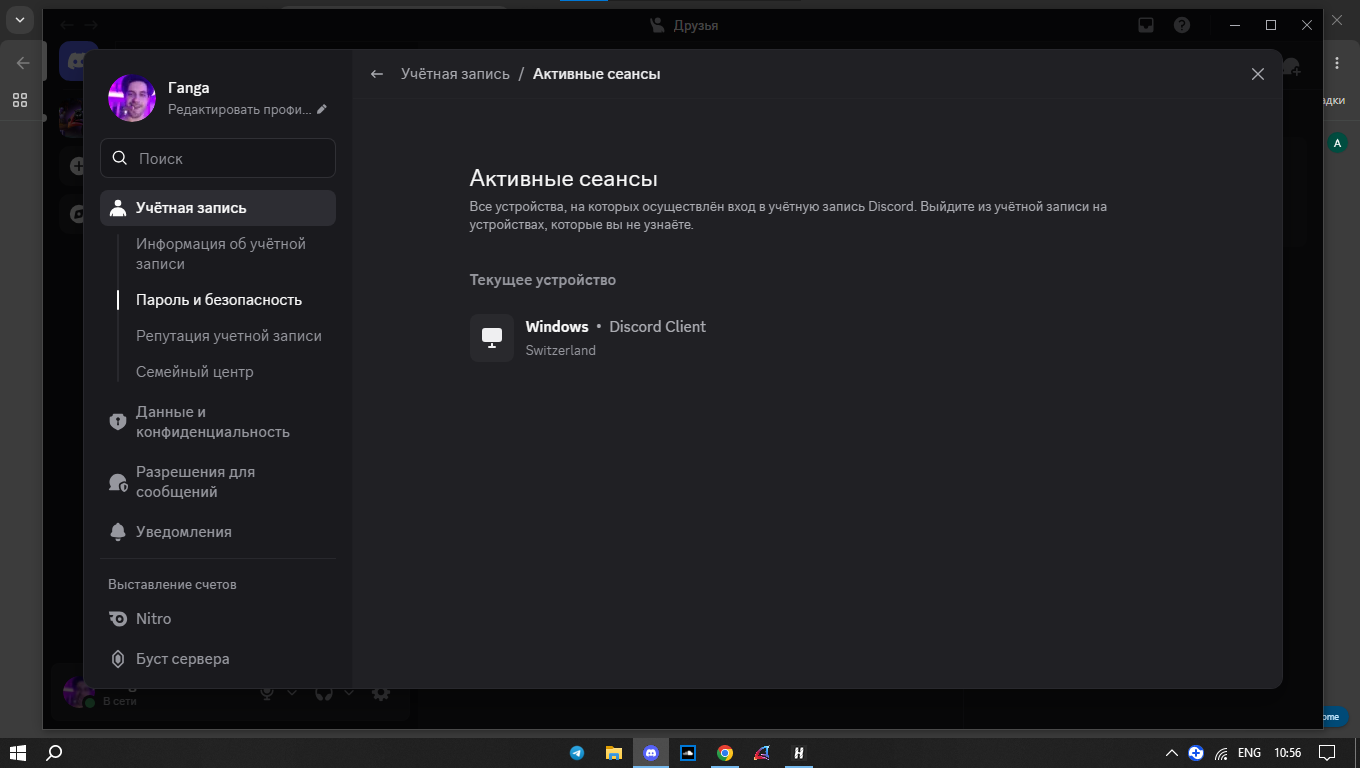The height and width of the screenshot is (768, 1360).
Task: Click the Discord user settings gear icon
Action: (381, 692)
